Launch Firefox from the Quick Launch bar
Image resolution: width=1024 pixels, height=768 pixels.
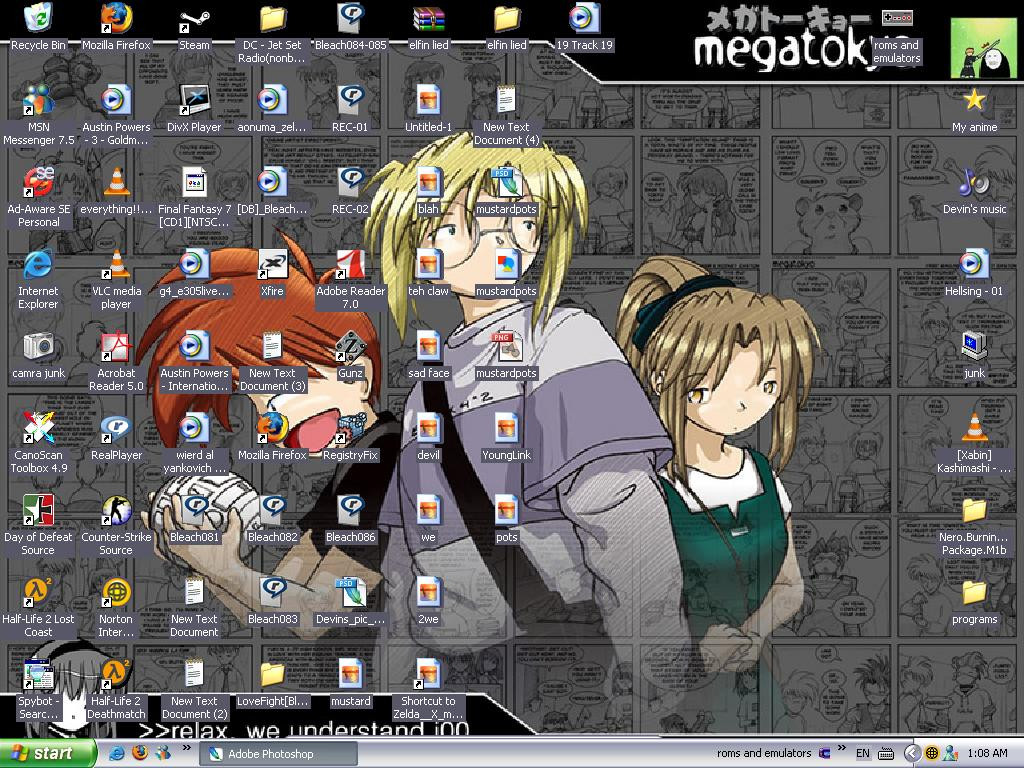coord(140,753)
